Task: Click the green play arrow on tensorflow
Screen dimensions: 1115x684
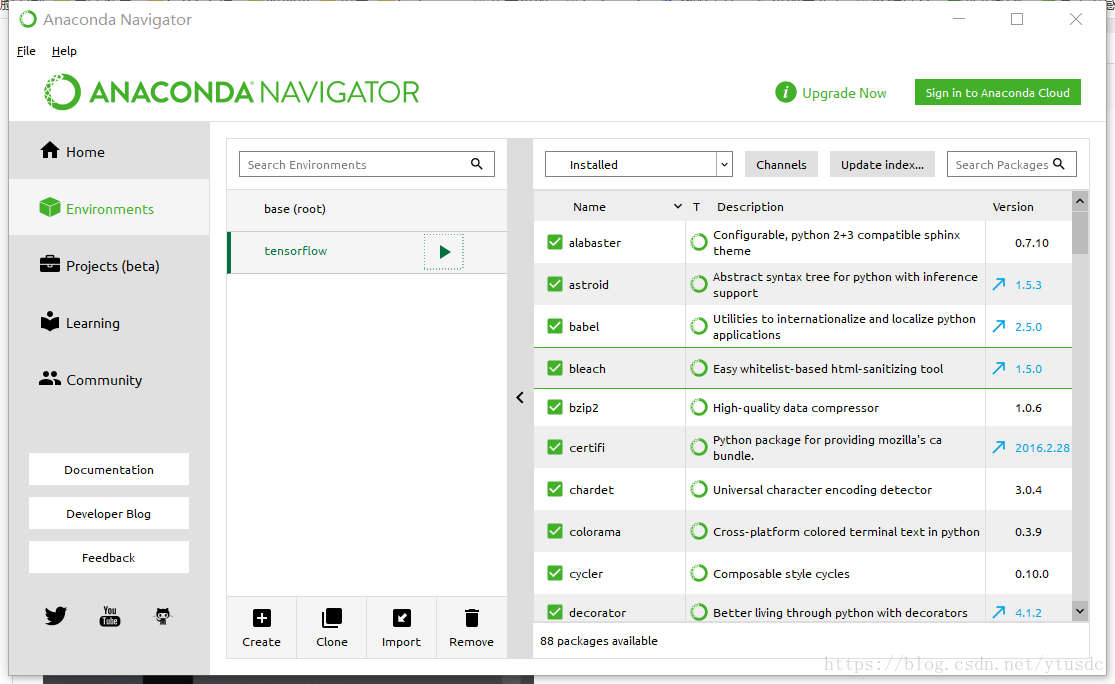Action: tap(444, 252)
